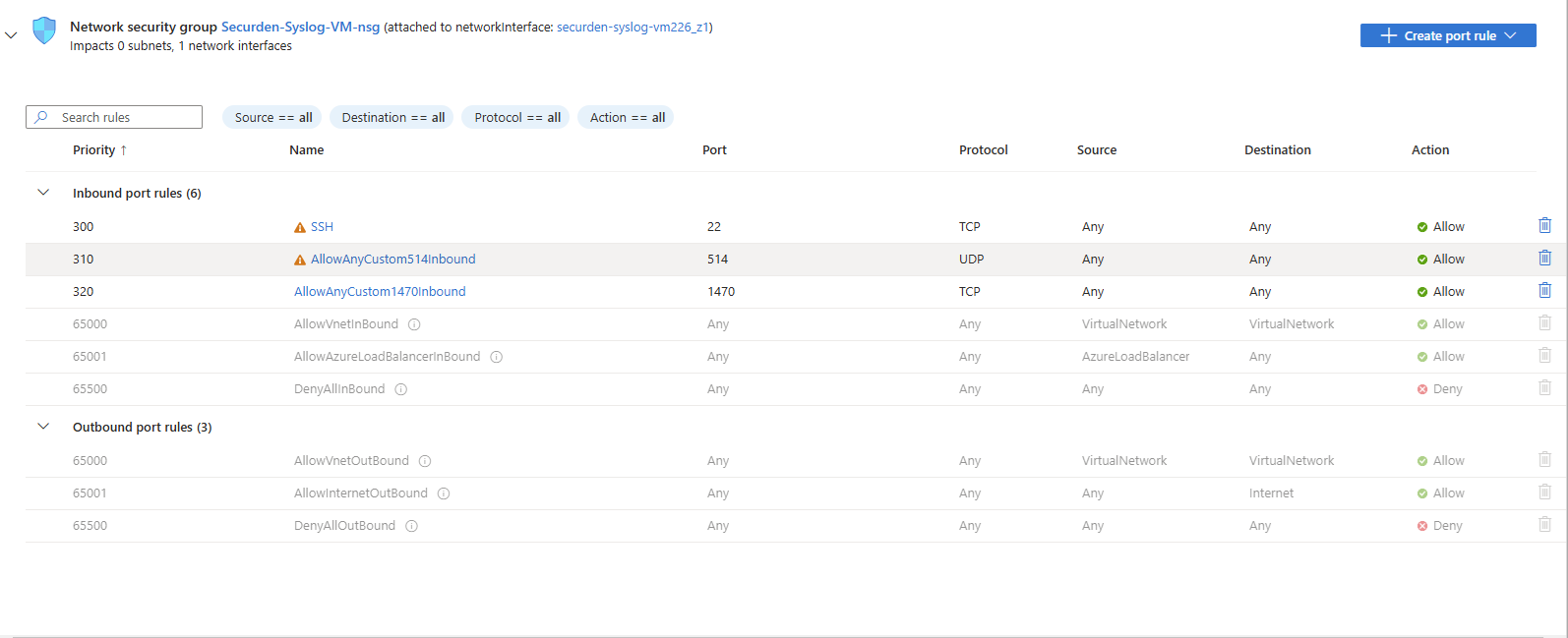The height and width of the screenshot is (638, 1568).
Task: Click the disabled trash icon for AllowInternetOutBound
Action: 1544,493
